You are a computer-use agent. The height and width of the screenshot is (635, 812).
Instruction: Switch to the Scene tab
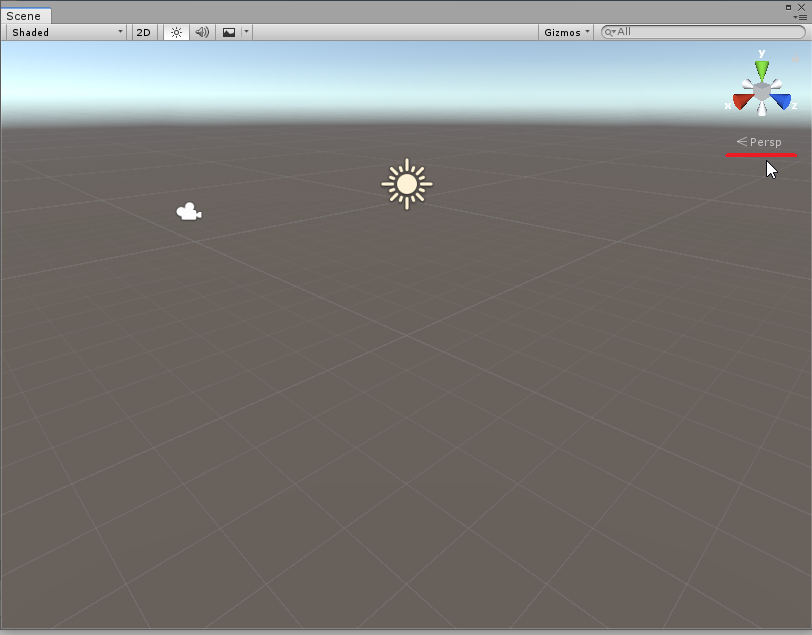[24, 16]
